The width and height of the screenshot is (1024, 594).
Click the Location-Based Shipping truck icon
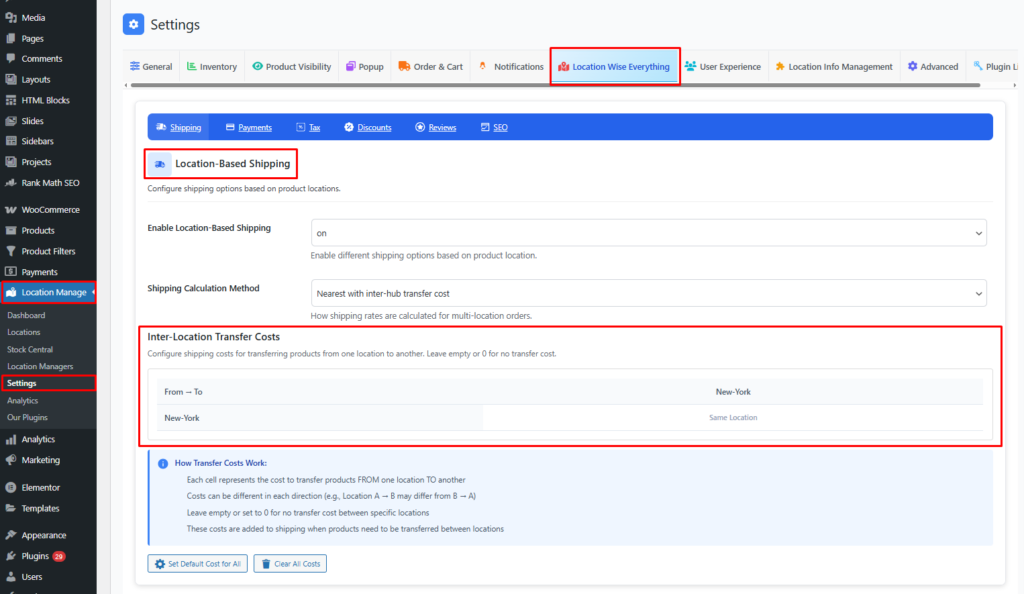tap(160, 164)
